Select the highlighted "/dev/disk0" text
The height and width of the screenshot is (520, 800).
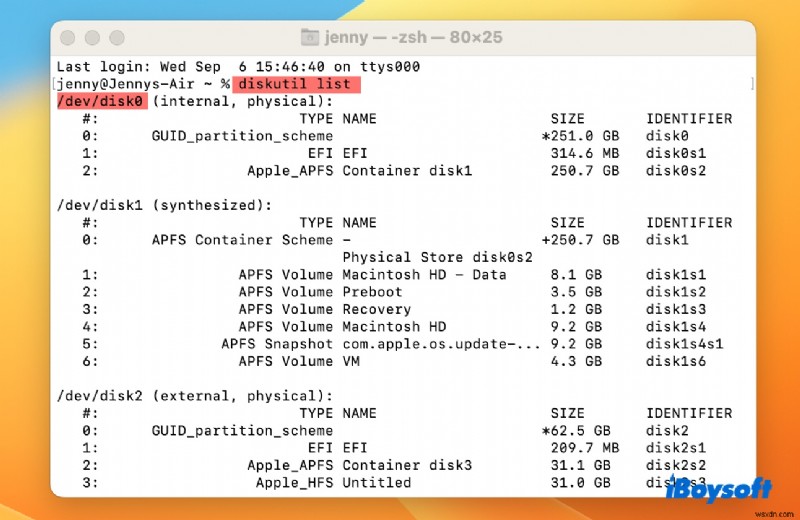coord(102,101)
